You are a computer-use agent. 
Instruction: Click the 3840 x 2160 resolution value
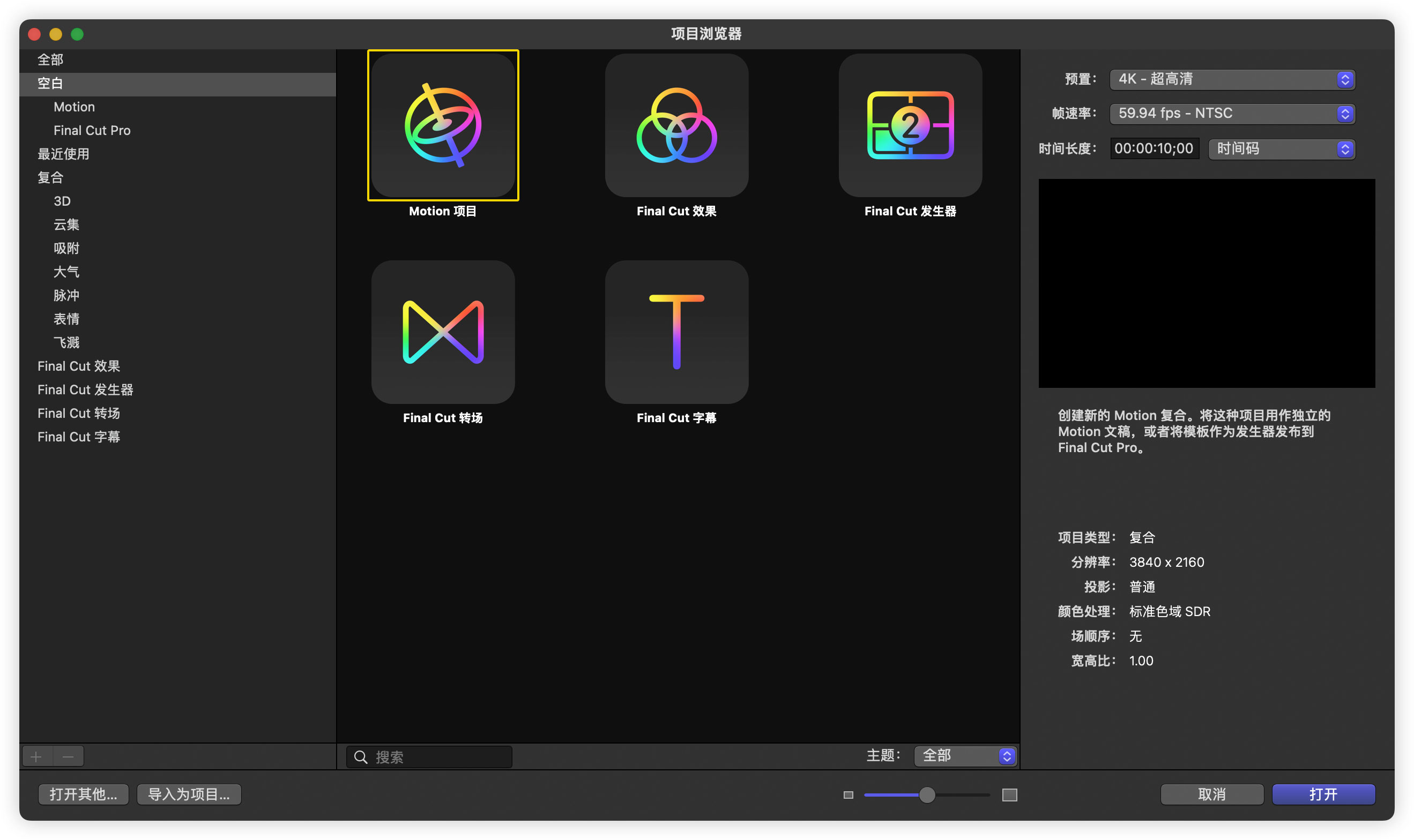pos(1166,562)
